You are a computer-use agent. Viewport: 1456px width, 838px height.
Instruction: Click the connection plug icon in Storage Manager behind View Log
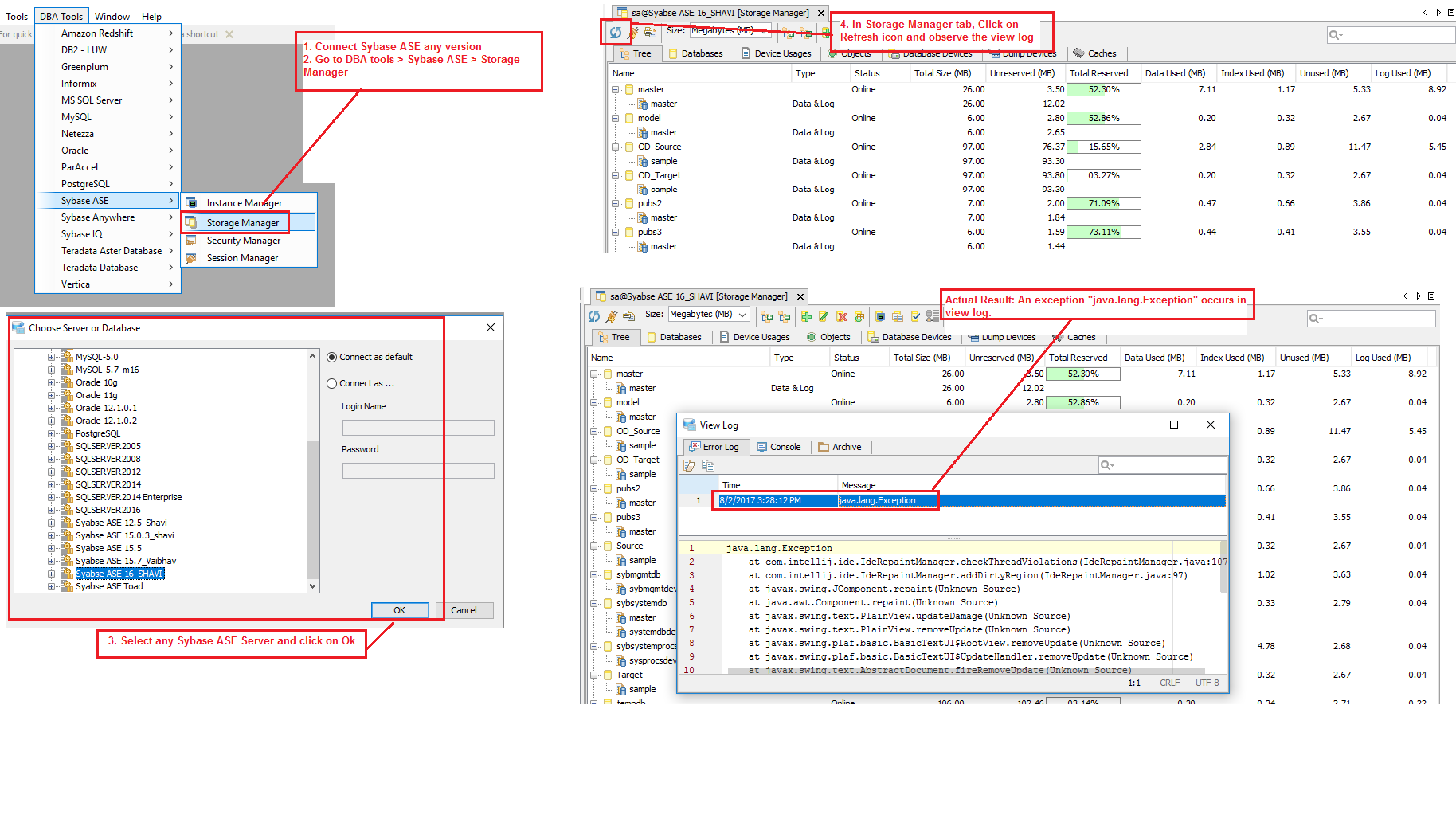tap(612, 316)
